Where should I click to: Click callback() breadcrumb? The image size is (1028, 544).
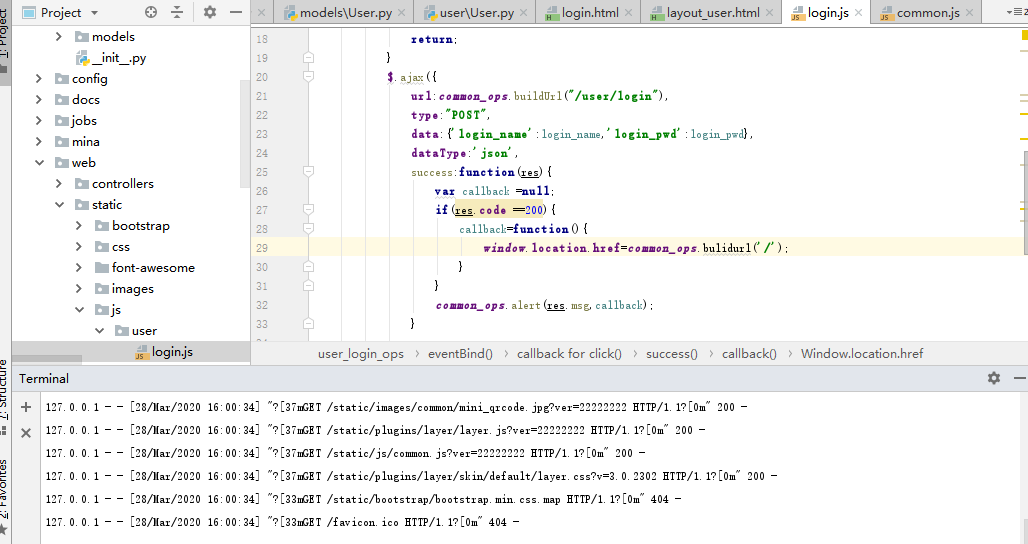pyautogui.click(x=749, y=354)
